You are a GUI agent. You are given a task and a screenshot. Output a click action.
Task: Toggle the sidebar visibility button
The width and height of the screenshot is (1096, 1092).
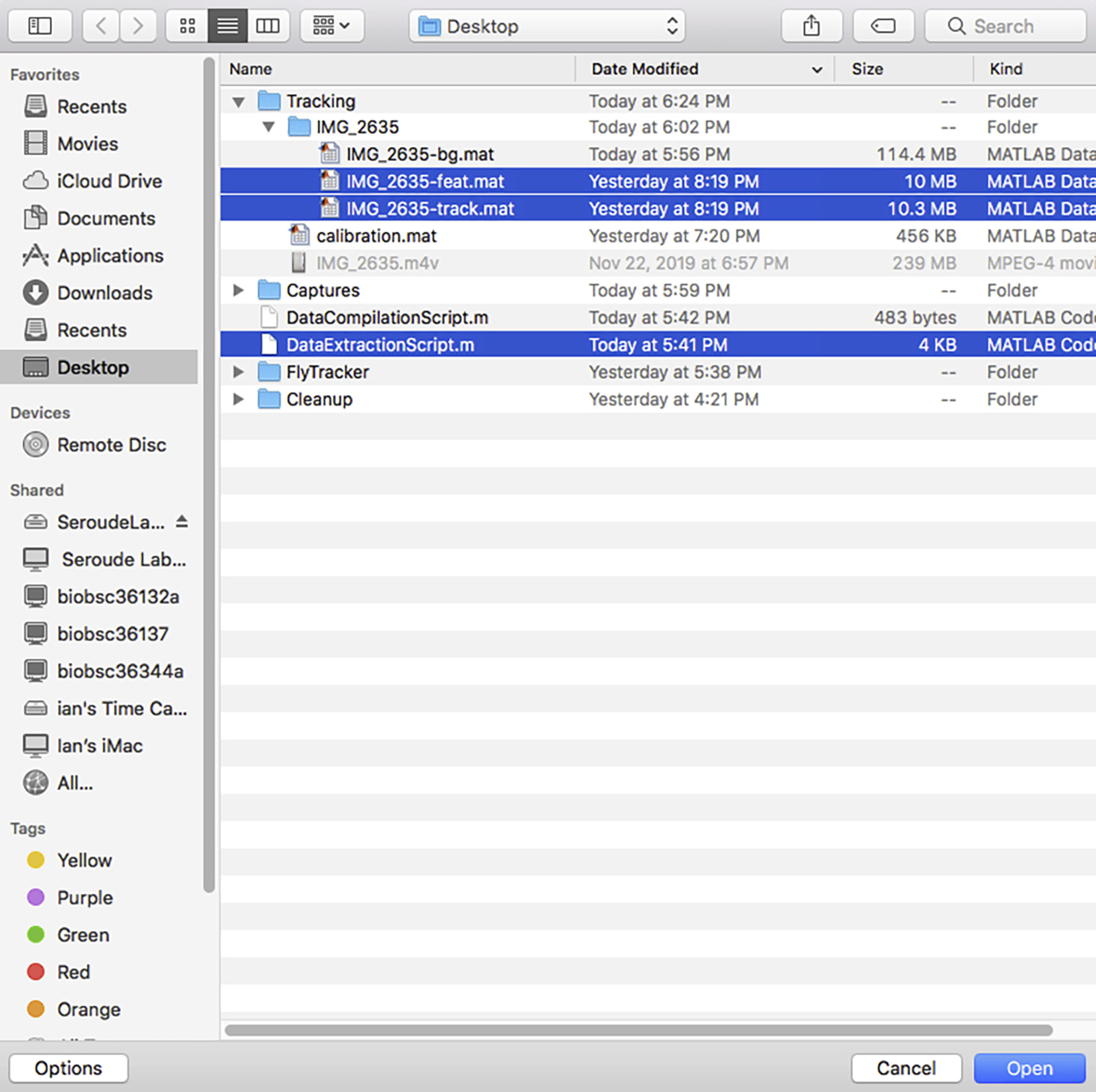click(x=40, y=26)
